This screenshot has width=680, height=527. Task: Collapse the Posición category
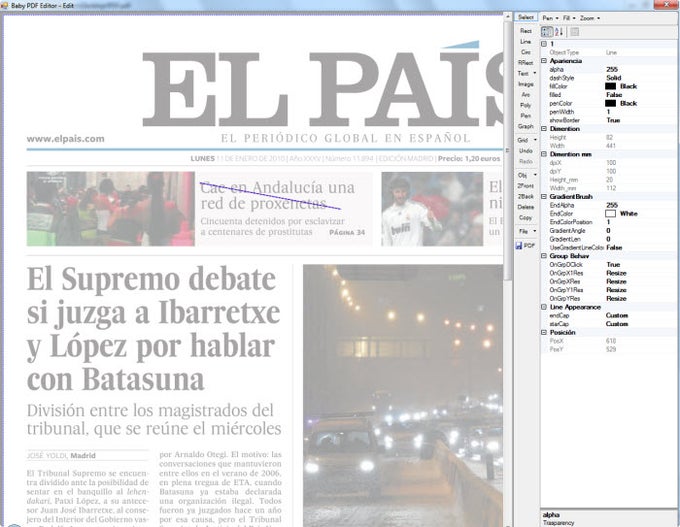click(x=544, y=332)
